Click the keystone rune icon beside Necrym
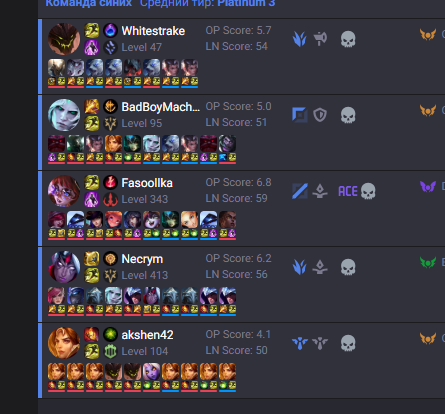 click(x=110, y=259)
